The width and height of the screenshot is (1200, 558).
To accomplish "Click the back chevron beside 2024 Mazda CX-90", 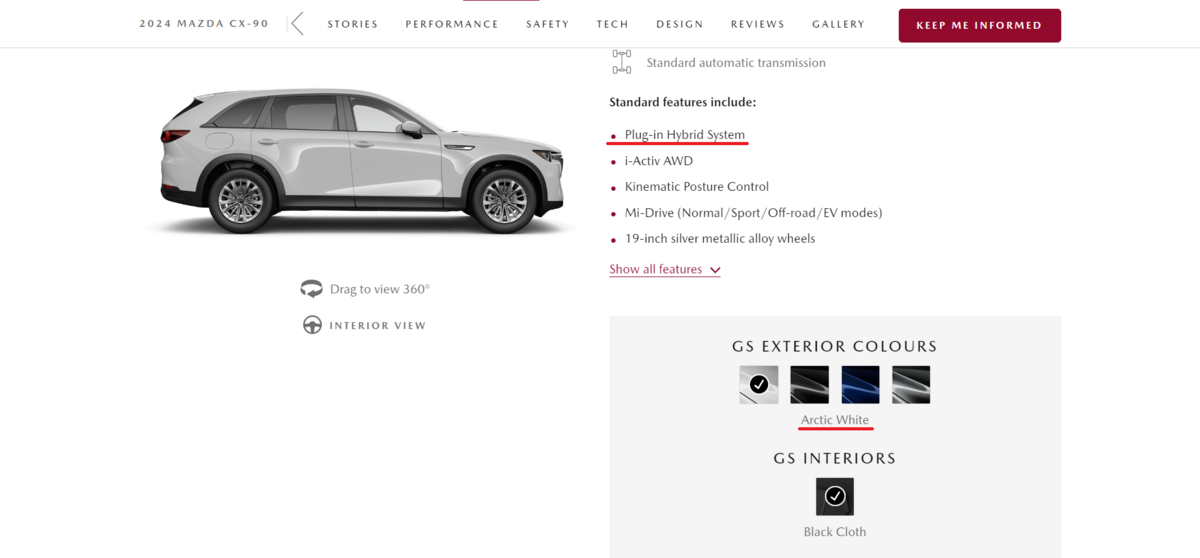I will click(297, 24).
